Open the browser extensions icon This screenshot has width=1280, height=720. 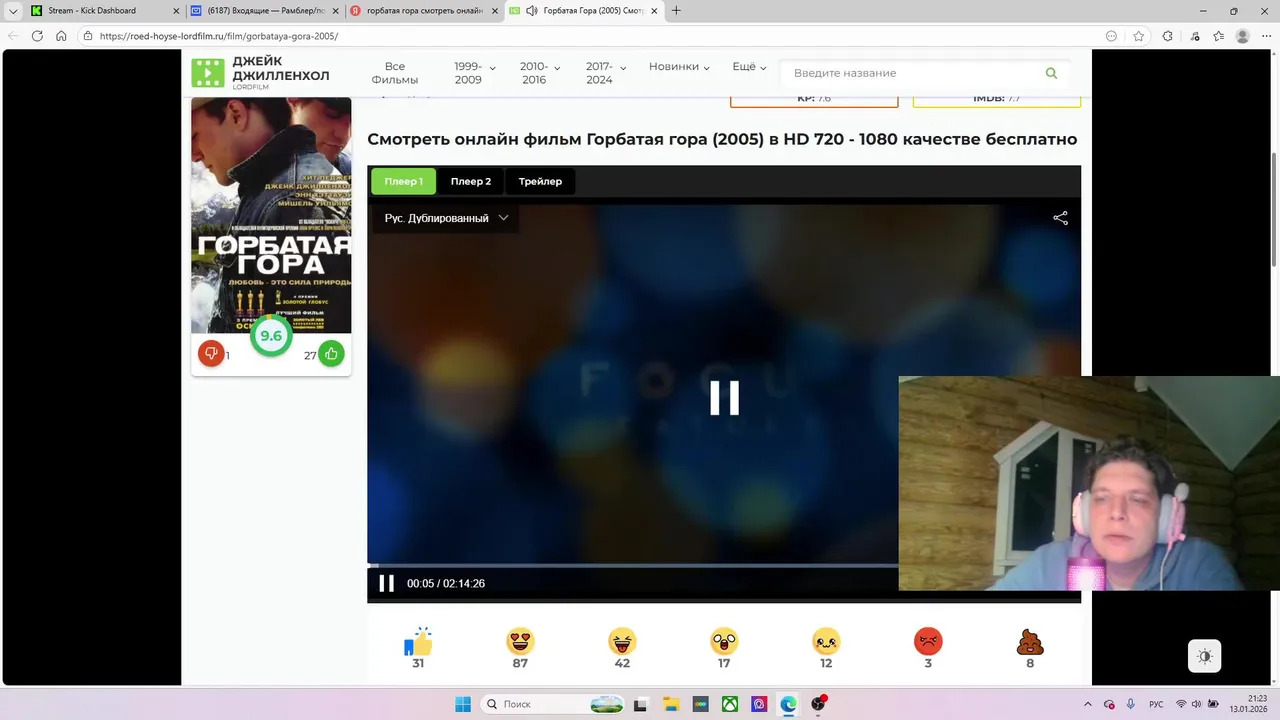point(1166,36)
